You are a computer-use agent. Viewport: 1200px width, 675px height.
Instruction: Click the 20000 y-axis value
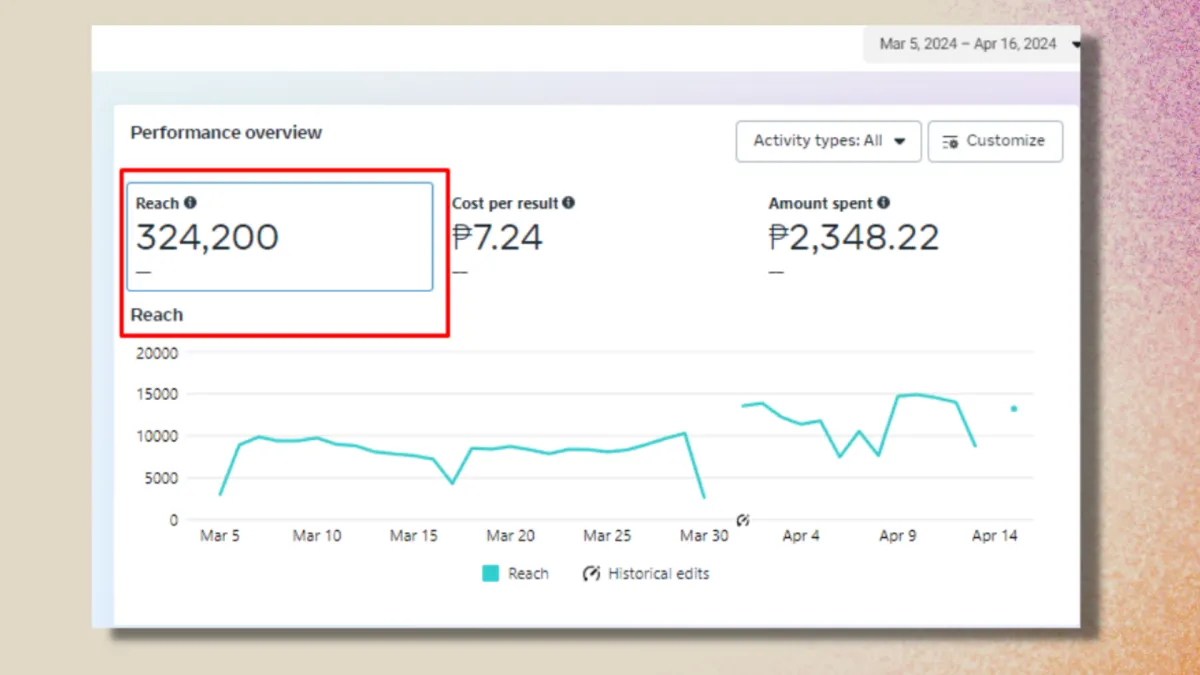pos(156,353)
